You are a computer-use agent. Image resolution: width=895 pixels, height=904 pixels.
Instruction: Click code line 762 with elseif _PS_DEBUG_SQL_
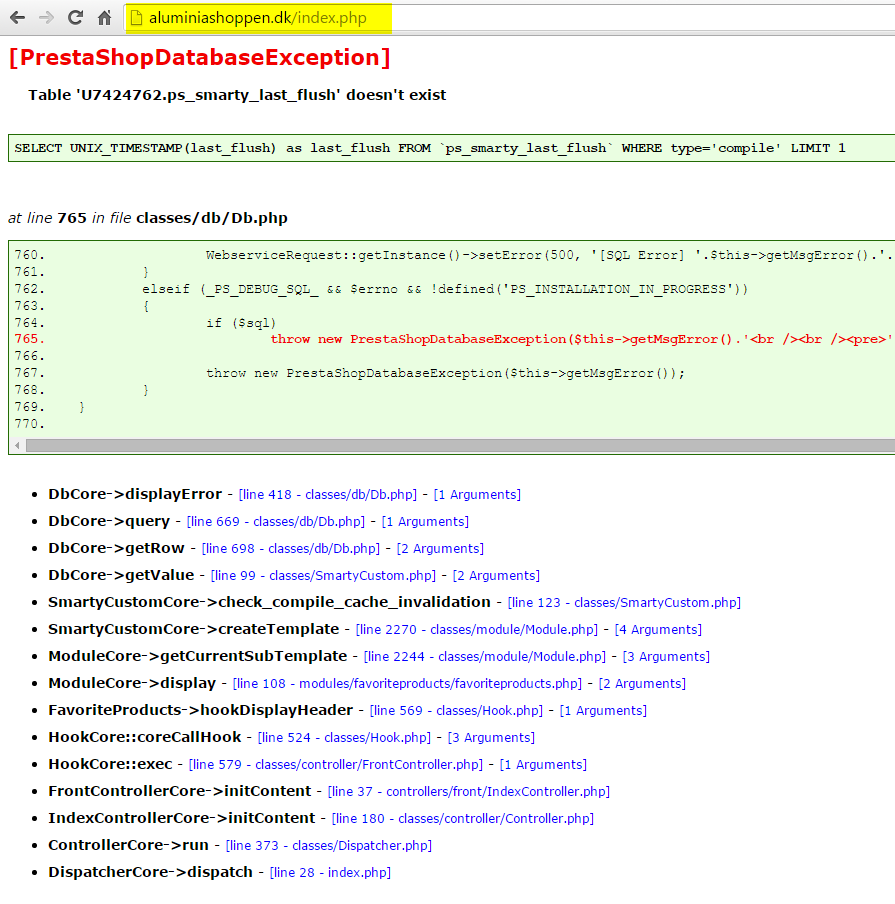[381, 289]
